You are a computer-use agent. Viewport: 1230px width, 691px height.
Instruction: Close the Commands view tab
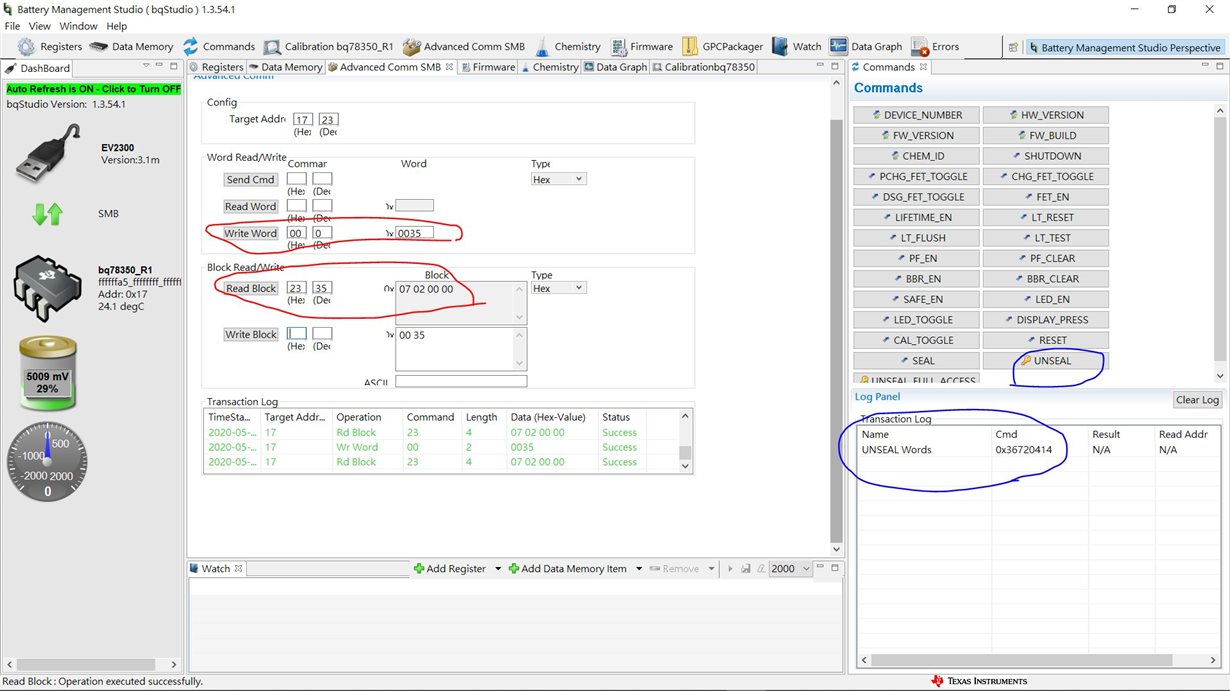tap(924, 67)
